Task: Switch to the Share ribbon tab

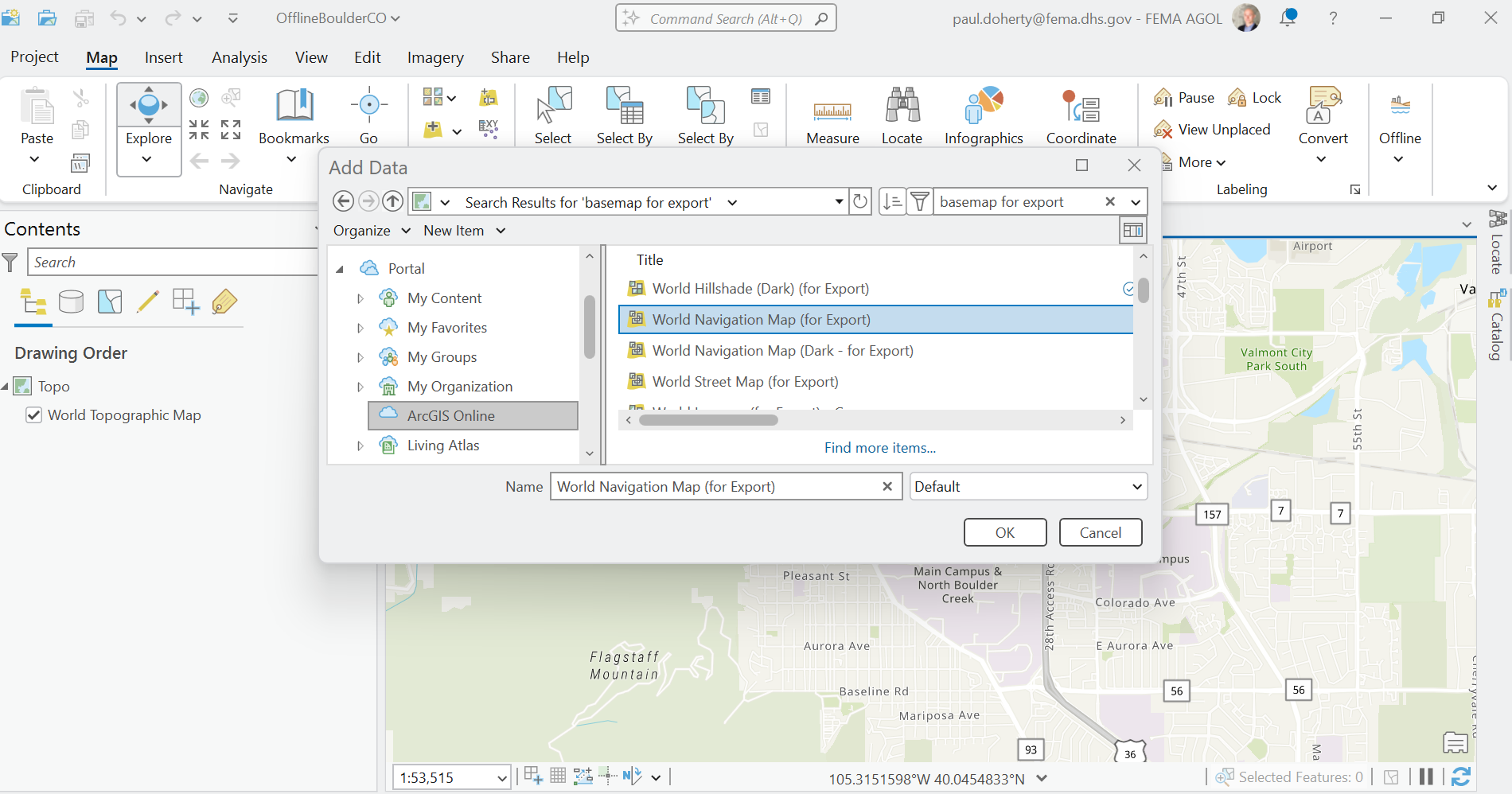Action: click(x=510, y=57)
